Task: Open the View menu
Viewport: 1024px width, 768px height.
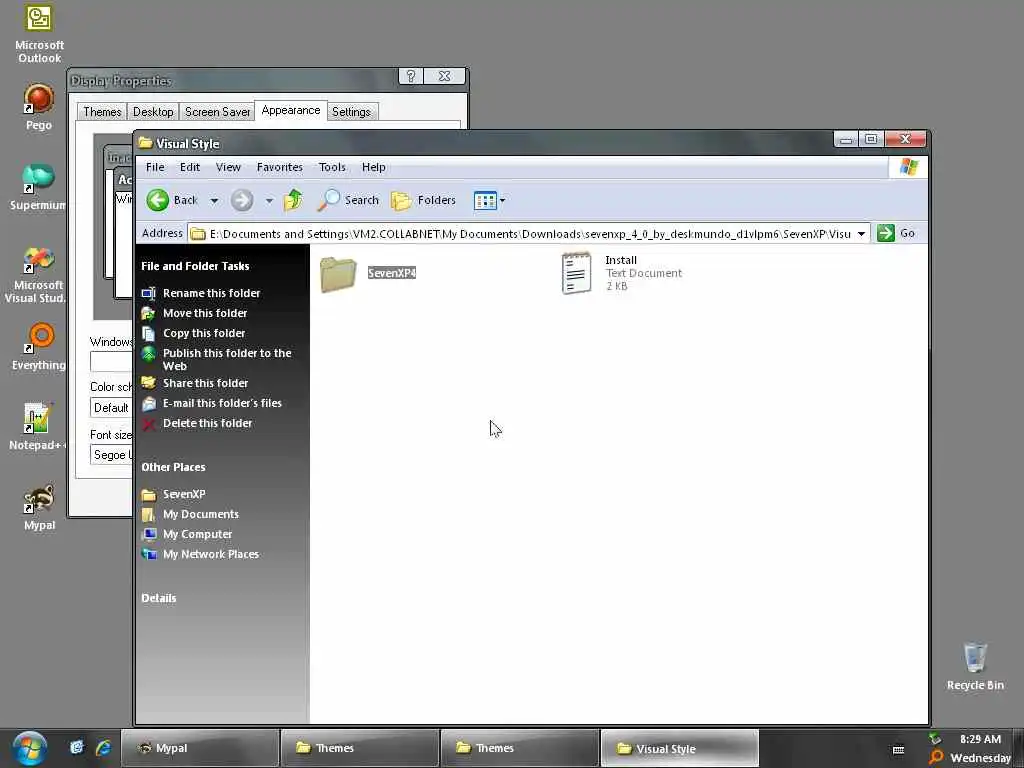Action: pos(228,167)
